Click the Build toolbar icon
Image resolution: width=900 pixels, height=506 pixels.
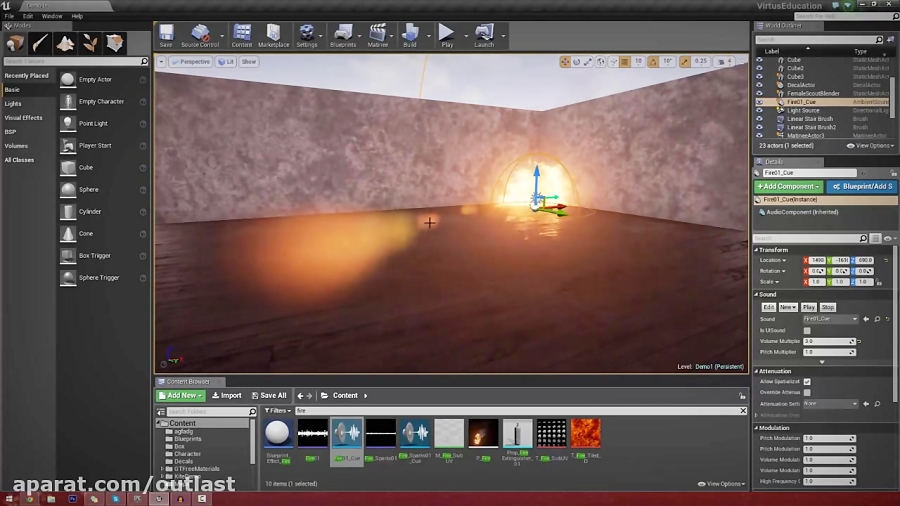(410, 35)
